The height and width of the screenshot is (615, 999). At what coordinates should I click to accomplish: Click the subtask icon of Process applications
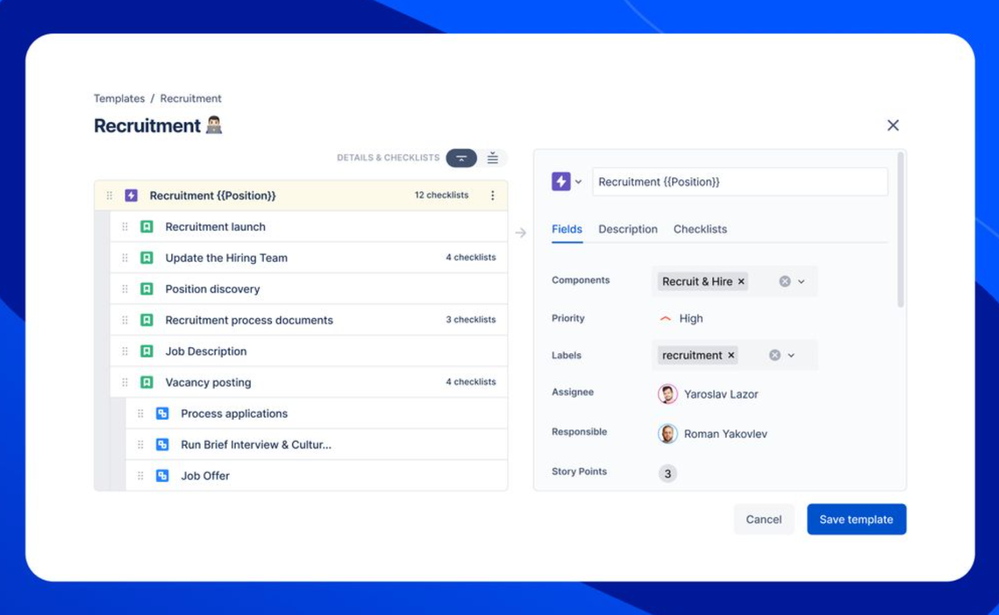pos(162,414)
